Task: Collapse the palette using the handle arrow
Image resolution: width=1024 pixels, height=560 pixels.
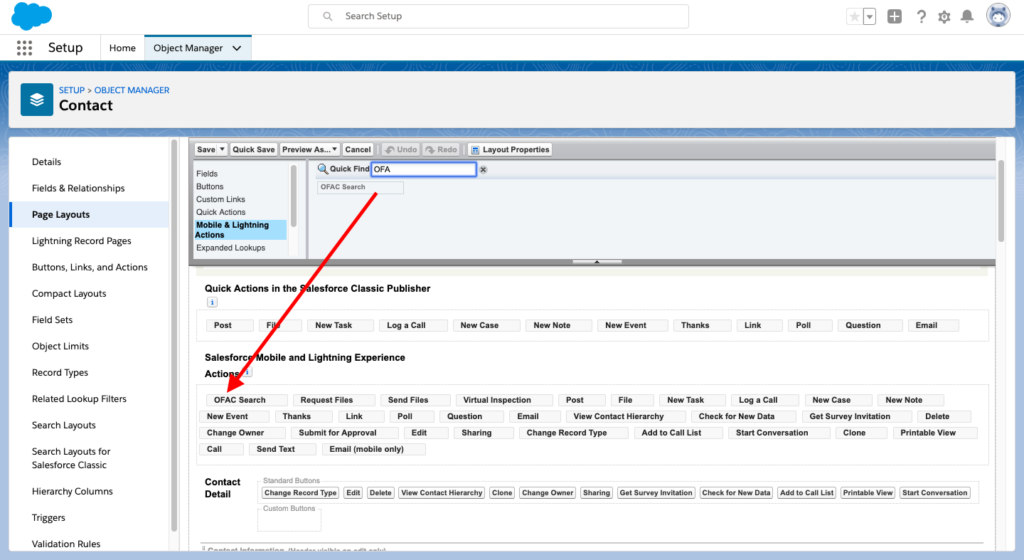Action: (x=596, y=262)
